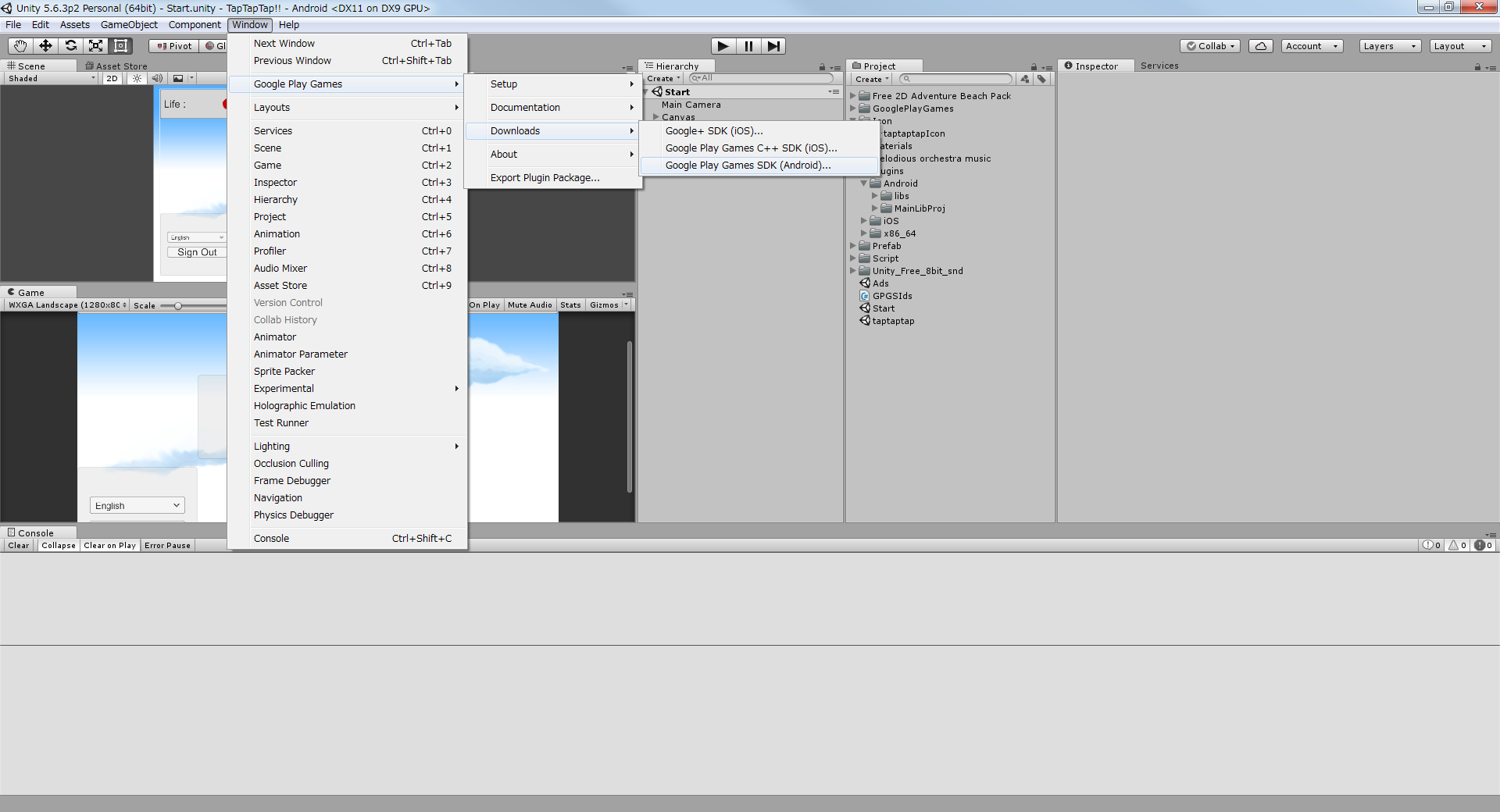This screenshot has height=812, width=1500.
Task: Click the Project panel lock icon
Action: click(1034, 67)
